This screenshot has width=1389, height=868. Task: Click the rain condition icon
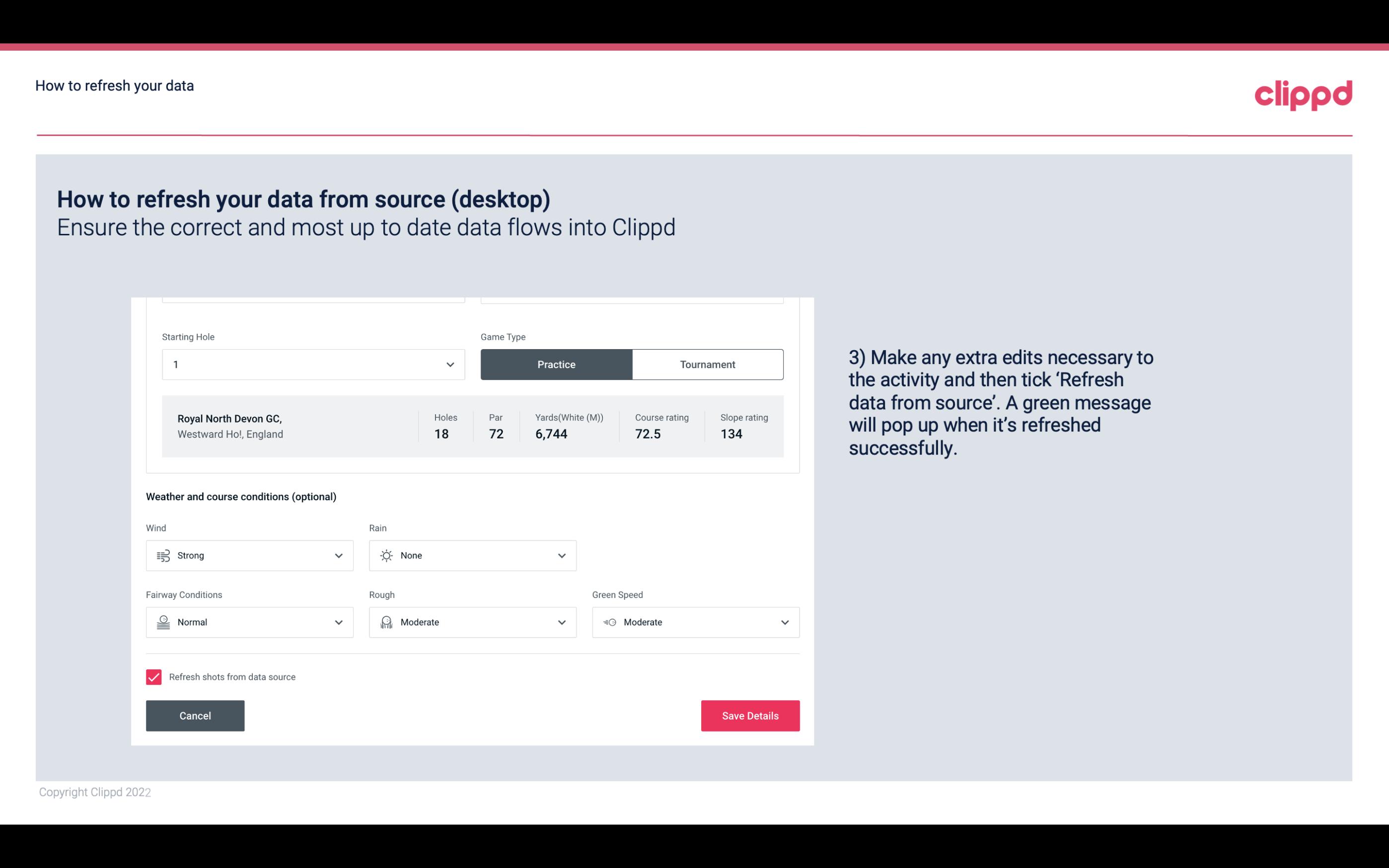point(386,555)
